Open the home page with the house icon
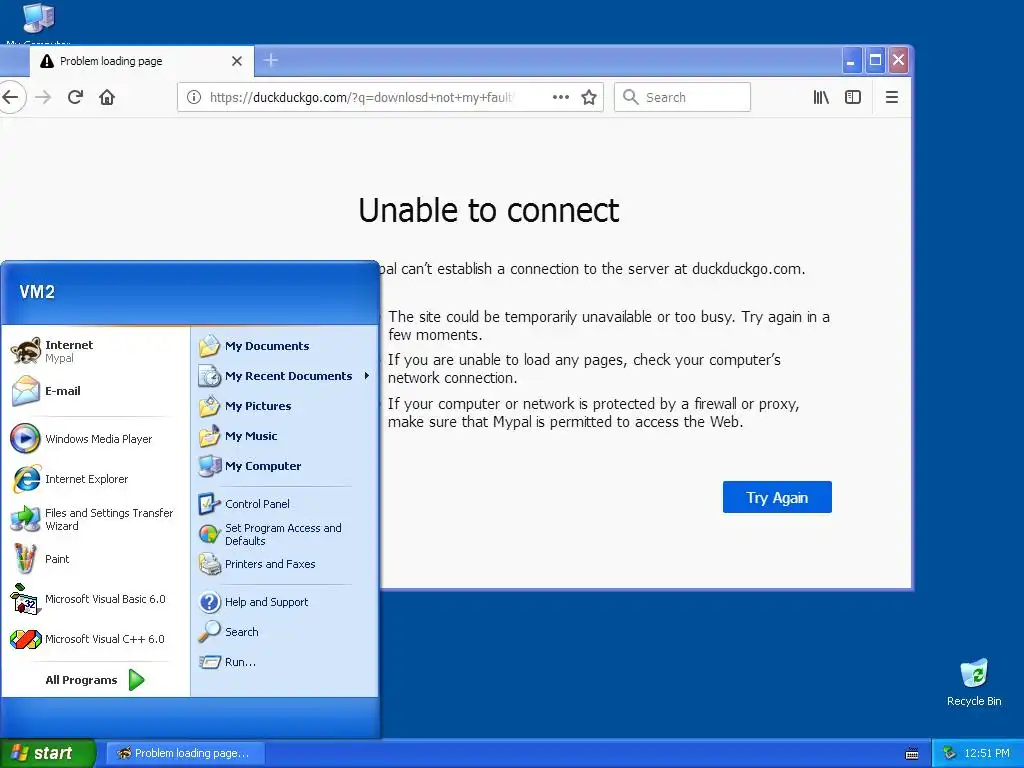The image size is (1024, 768). 107,97
